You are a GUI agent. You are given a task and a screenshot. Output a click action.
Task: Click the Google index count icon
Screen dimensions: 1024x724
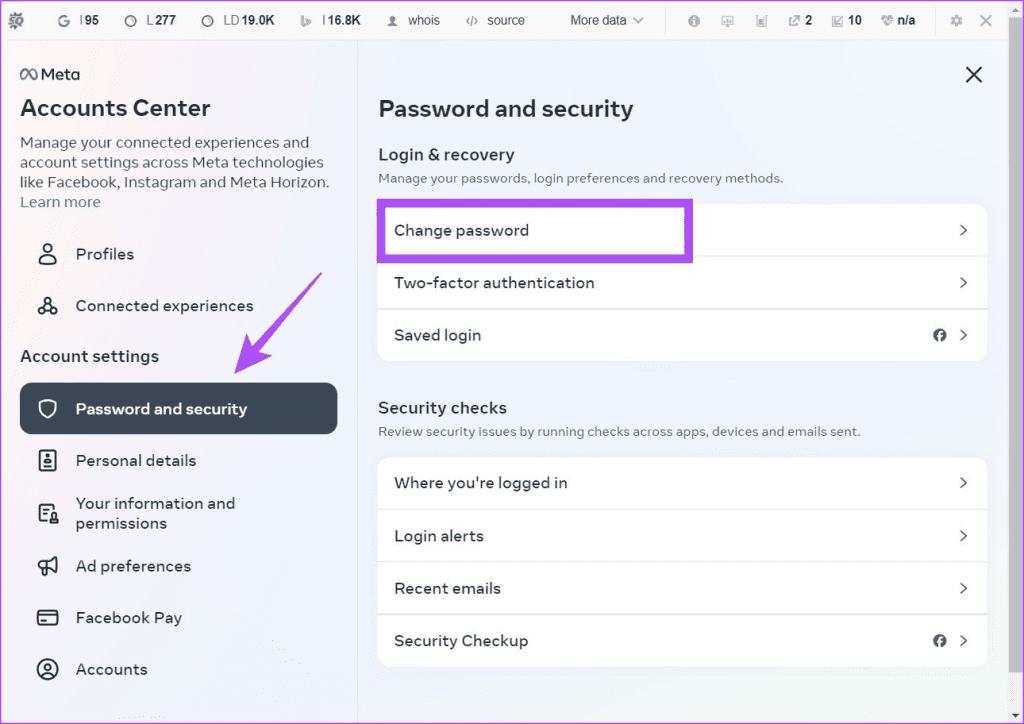click(64, 18)
